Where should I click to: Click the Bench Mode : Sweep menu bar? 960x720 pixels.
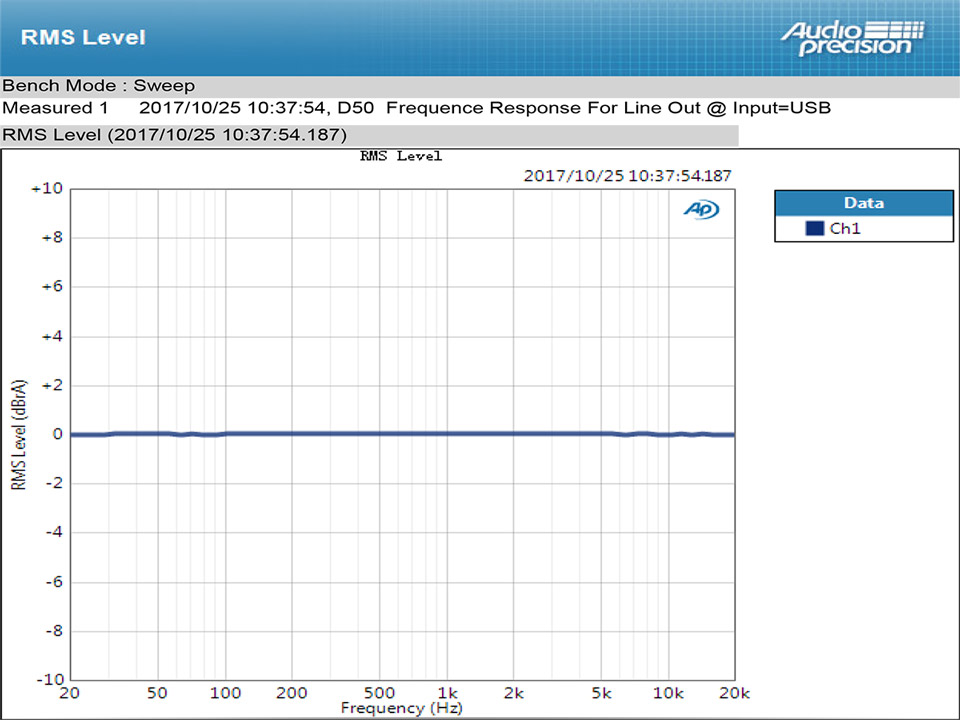pyautogui.click(x=98, y=86)
